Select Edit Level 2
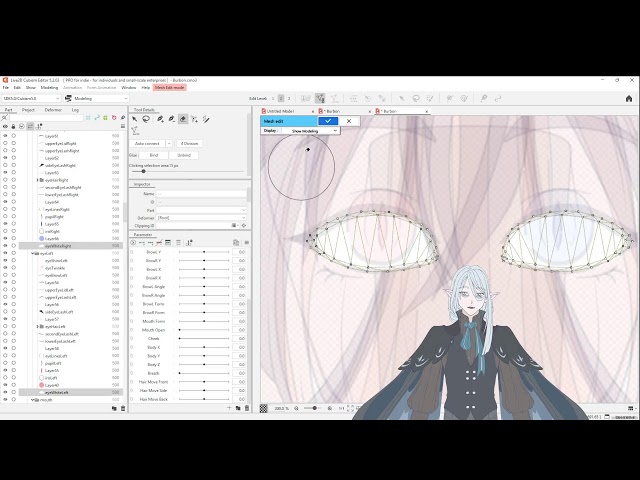Image resolution: width=640 pixels, height=480 pixels. click(x=281, y=98)
